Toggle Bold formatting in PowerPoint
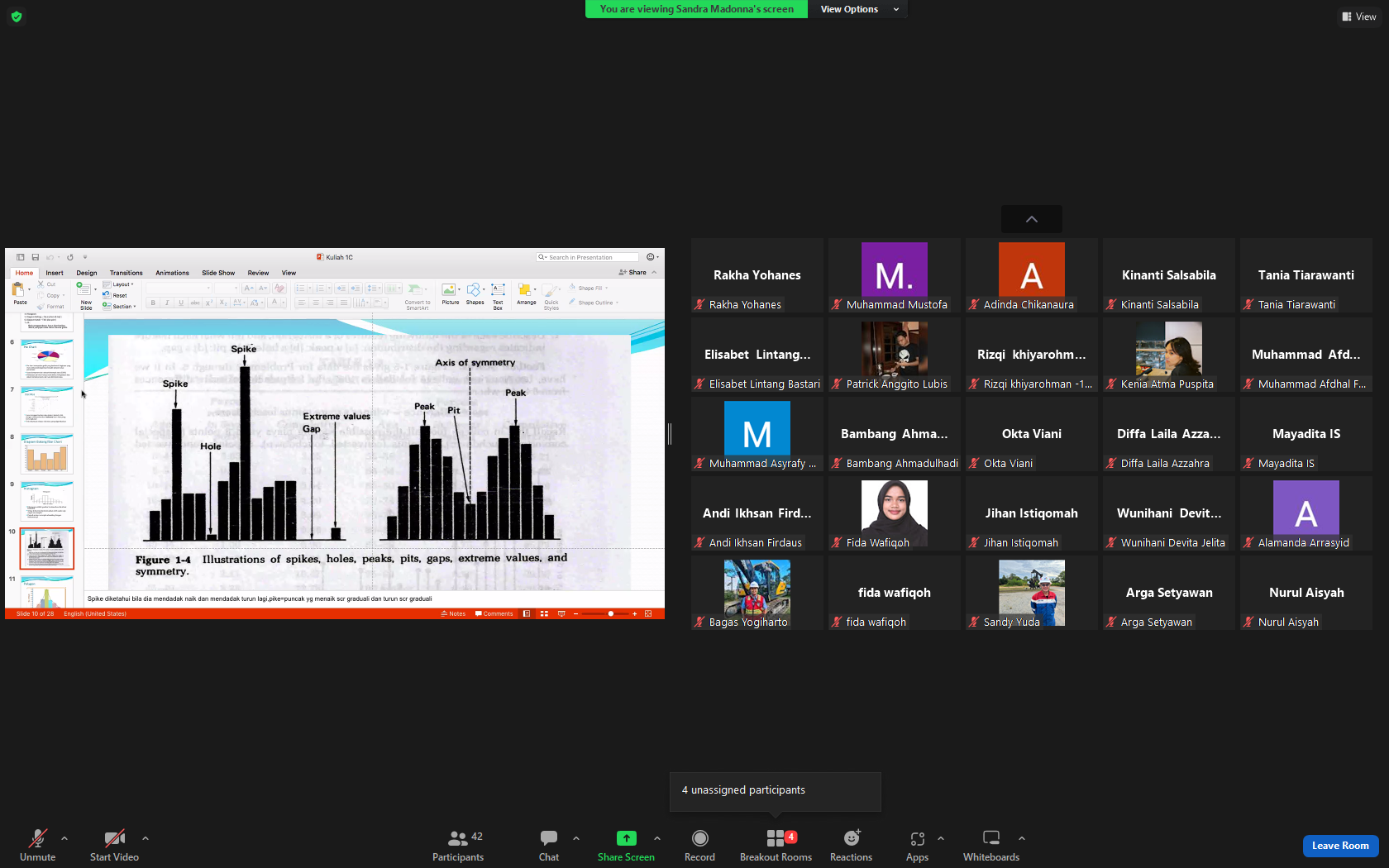1389x868 pixels. click(x=153, y=303)
